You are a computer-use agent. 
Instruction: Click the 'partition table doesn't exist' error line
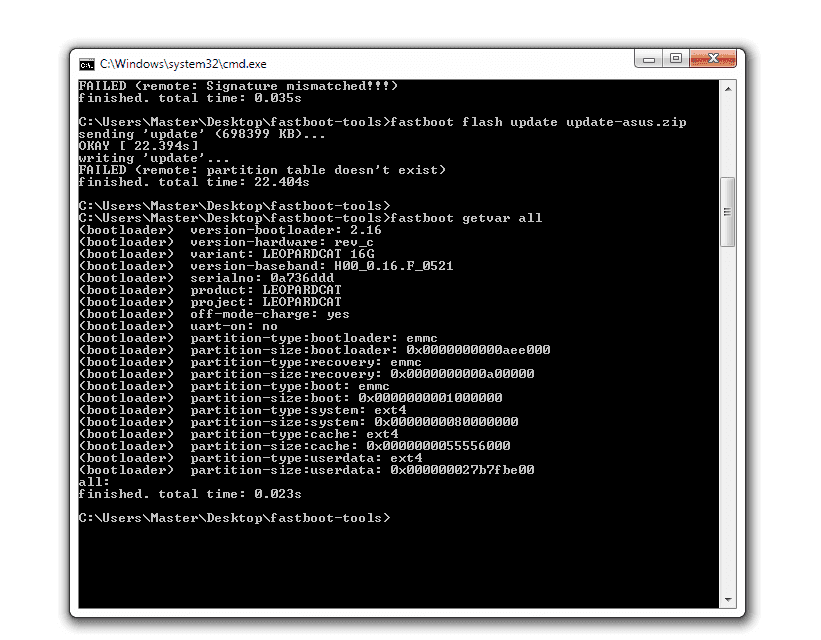click(262, 170)
